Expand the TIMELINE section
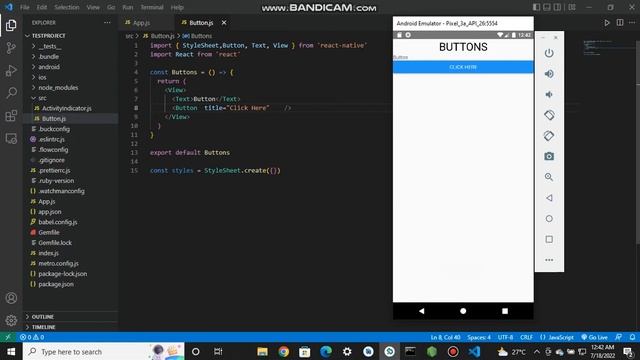Viewport: 640px width, 360px height. [43, 327]
